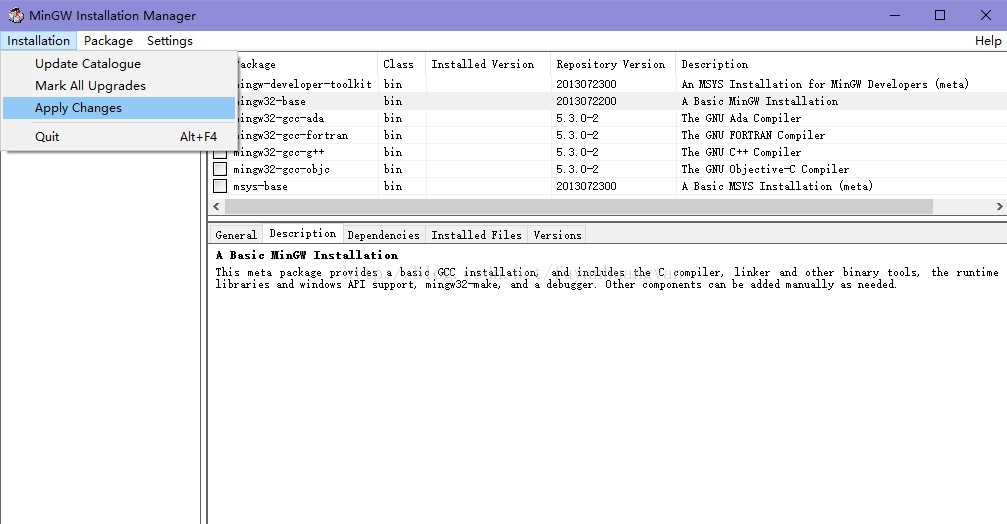
Task: Maximize the MinGW Installation Manager window
Action: click(940, 15)
